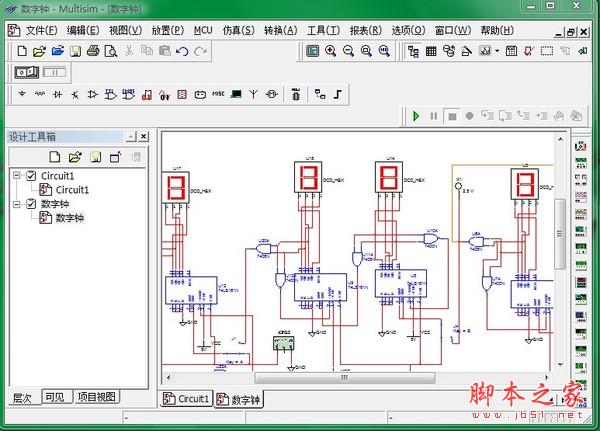Open the 帮助(H) menu
Image resolution: width=600 pixels, height=431 pixels.
[x=497, y=31]
